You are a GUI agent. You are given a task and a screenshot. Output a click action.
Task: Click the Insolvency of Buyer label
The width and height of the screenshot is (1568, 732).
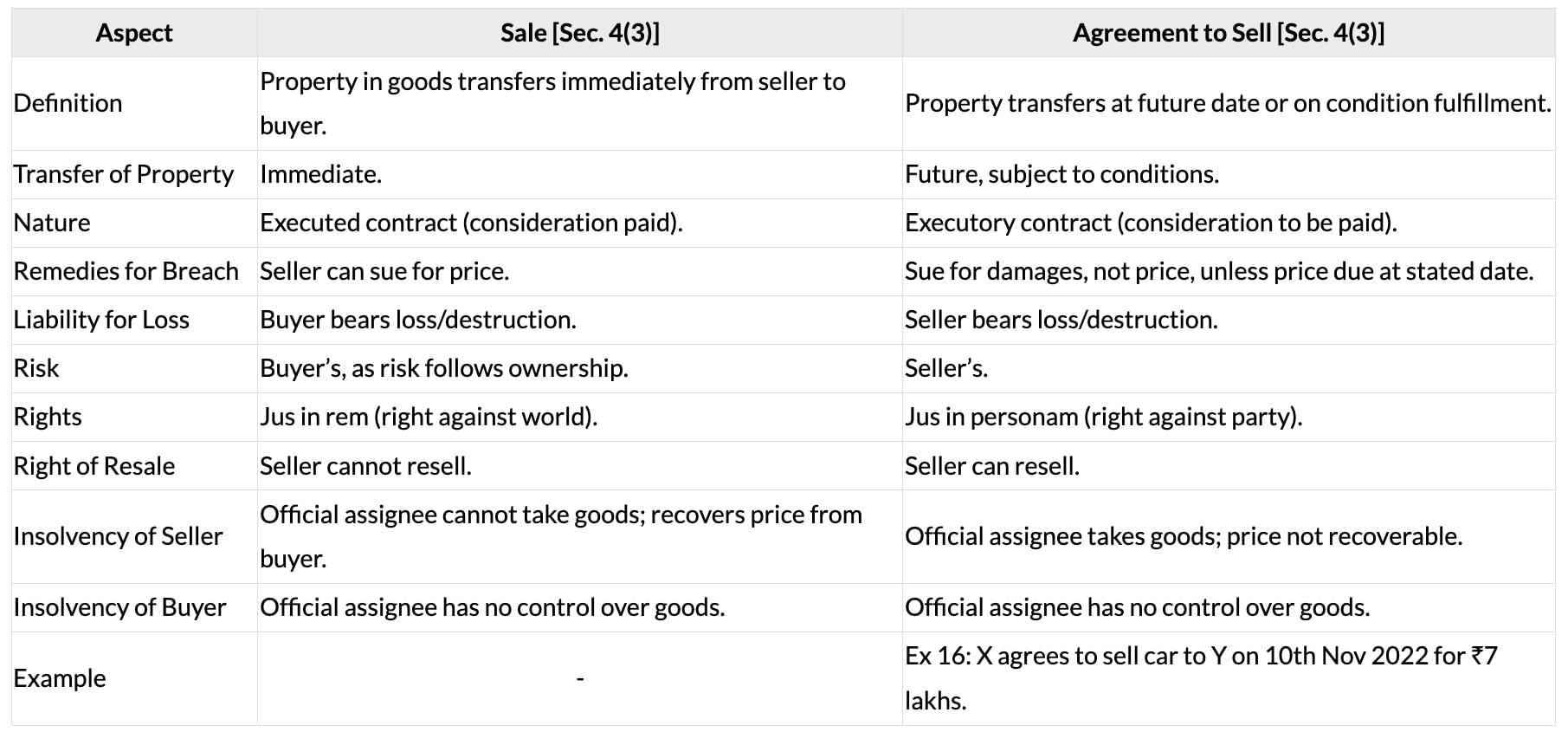(x=119, y=607)
